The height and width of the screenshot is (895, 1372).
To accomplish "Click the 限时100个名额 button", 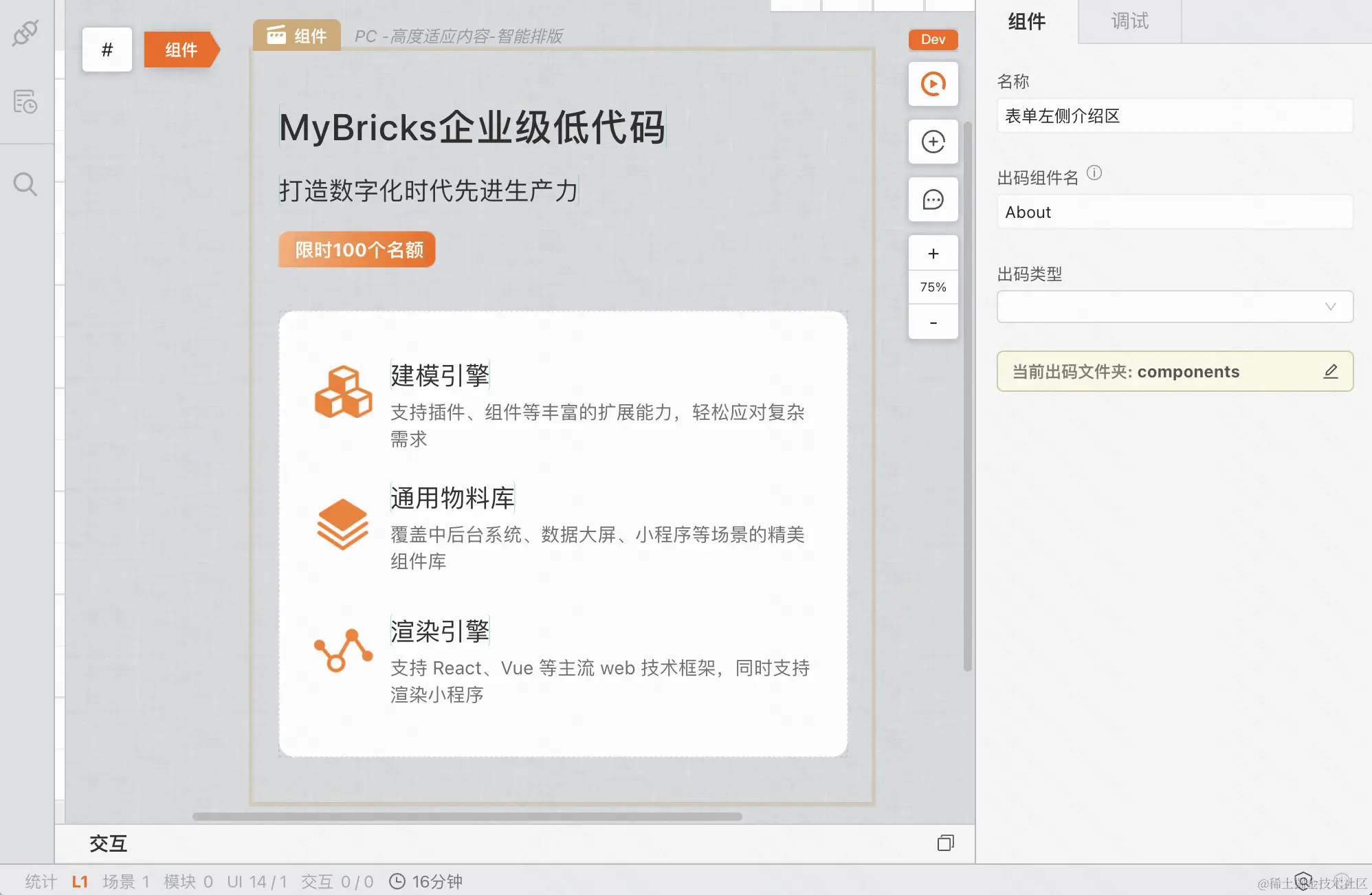I will pyautogui.click(x=357, y=250).
